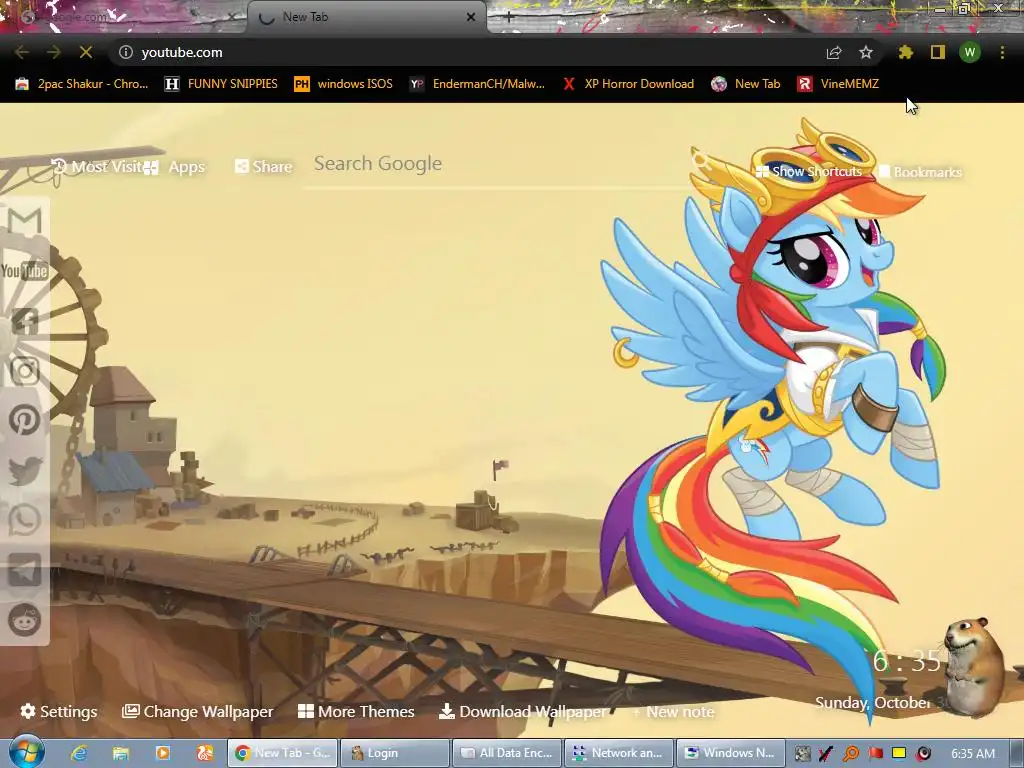Open the Windows Start button

pos(25,752)
